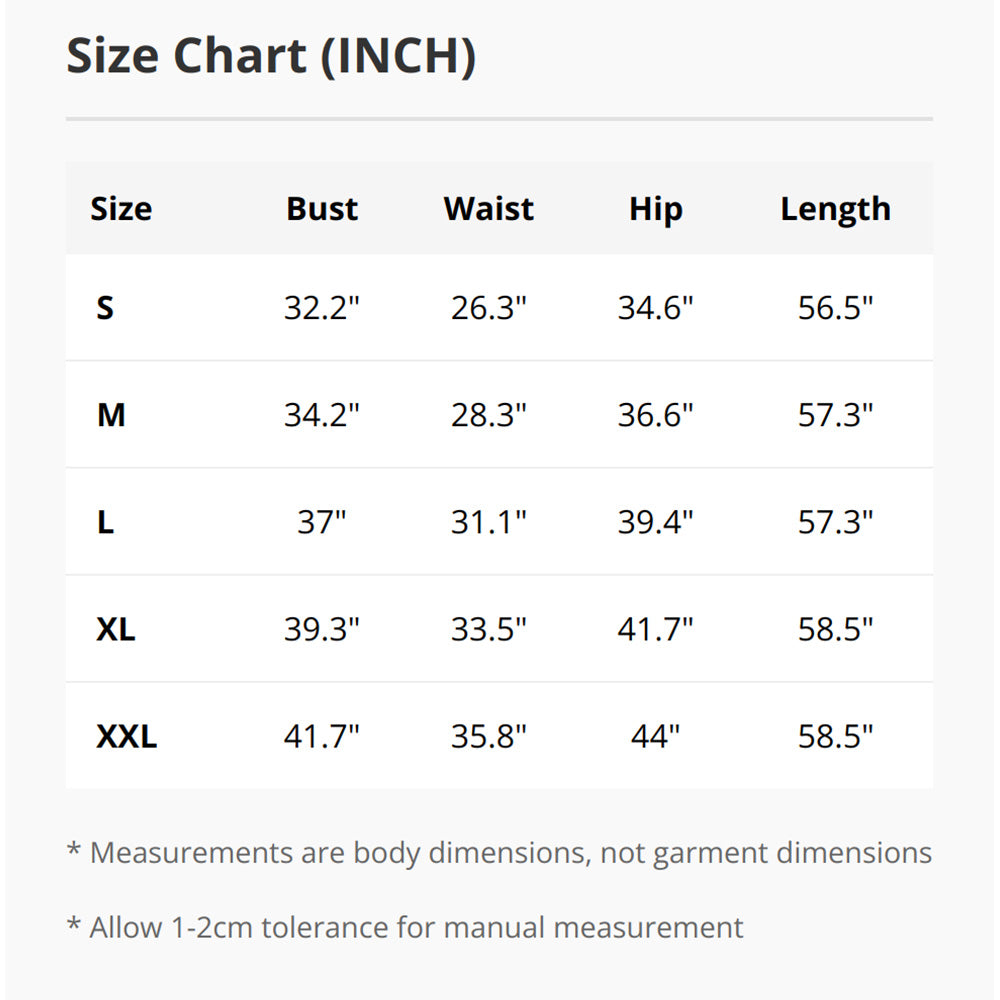This screenshot has width=1000, height=1000.
Task: Click the M size row label
Action: coord(111,415)
